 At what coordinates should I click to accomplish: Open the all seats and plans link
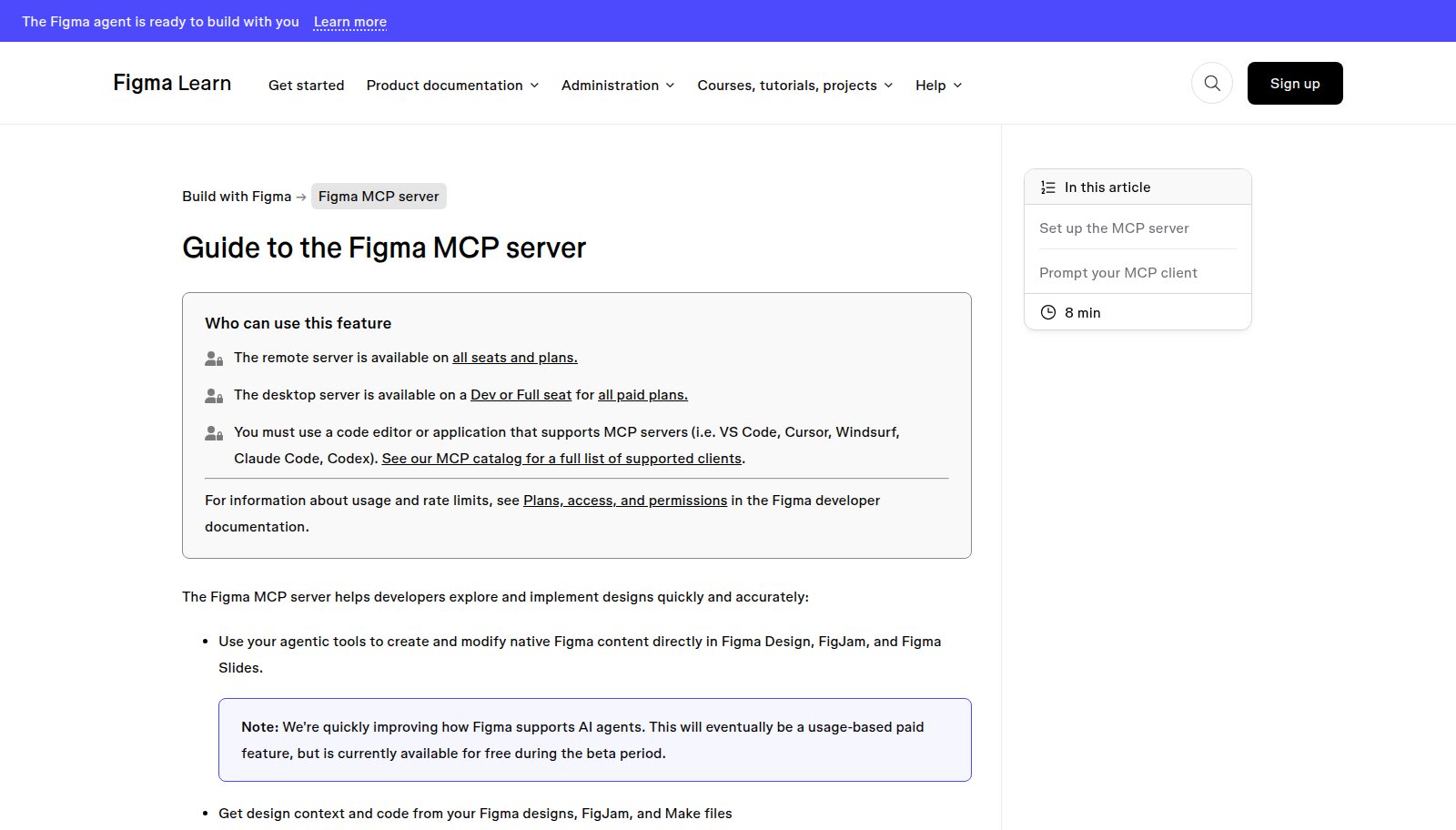[x=515, y=358]
